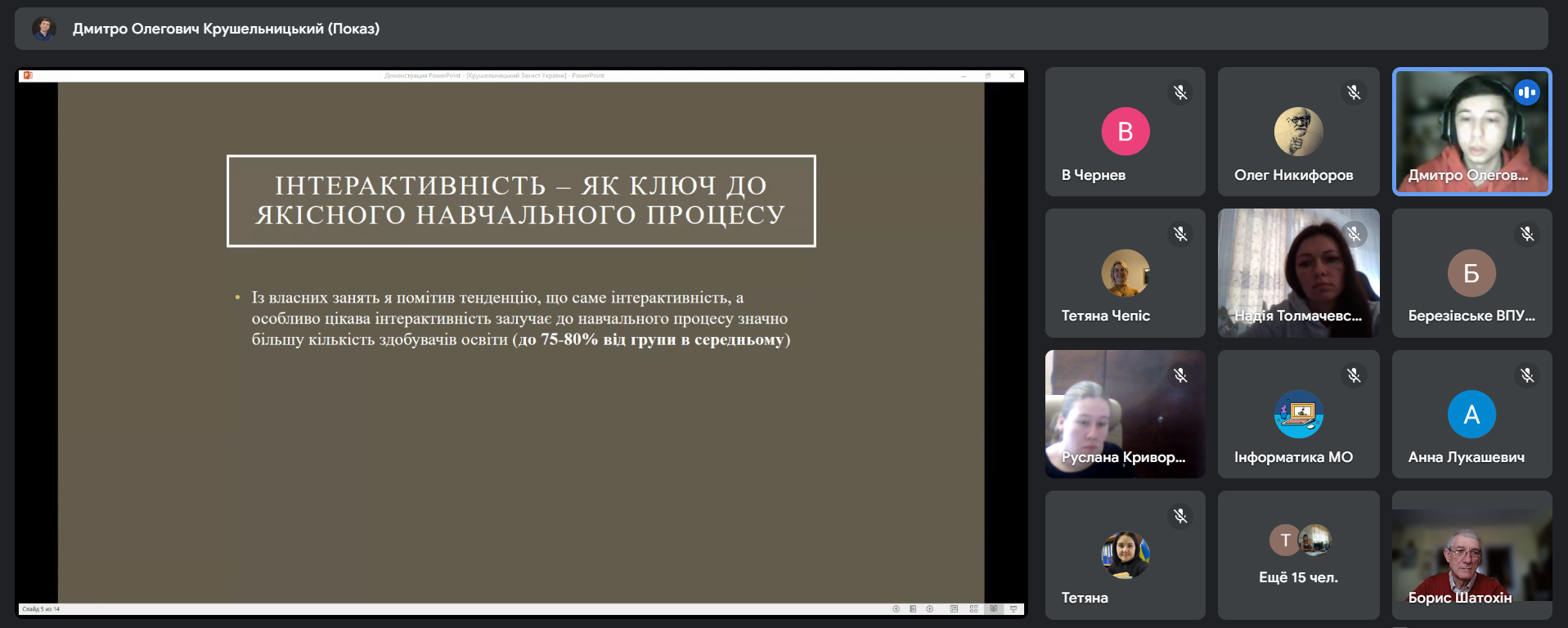This screenshot has height=628, width=1568.
Task: Select Reading View icon in status bar
Action: (993, 609)
